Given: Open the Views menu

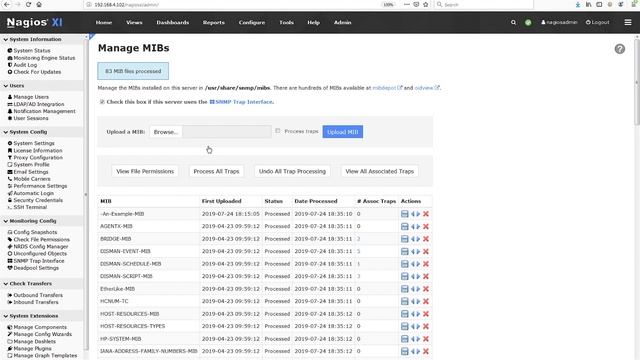Looking at the screenshot, I should click(134, 22).
